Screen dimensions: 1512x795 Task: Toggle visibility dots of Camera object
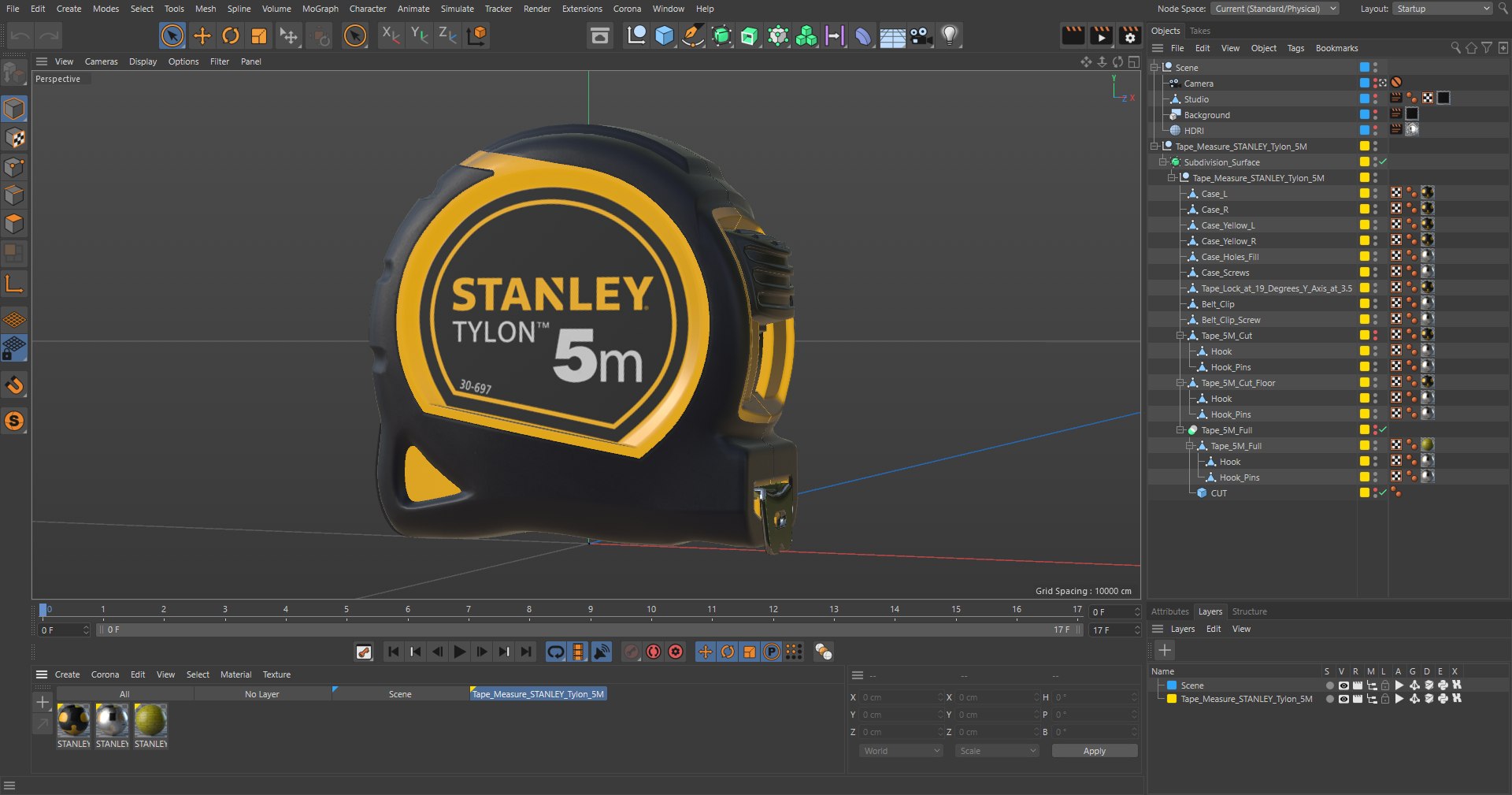point(1375,83)
